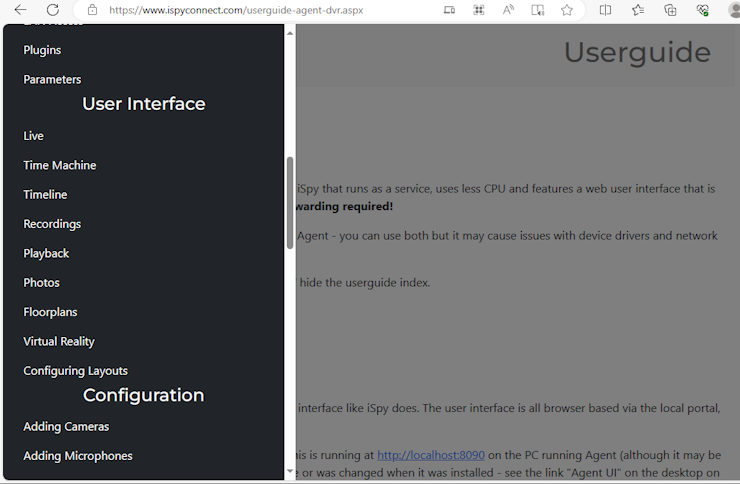The image size is (740, 484).
Task: Open the Live section link
Action: 33,136
